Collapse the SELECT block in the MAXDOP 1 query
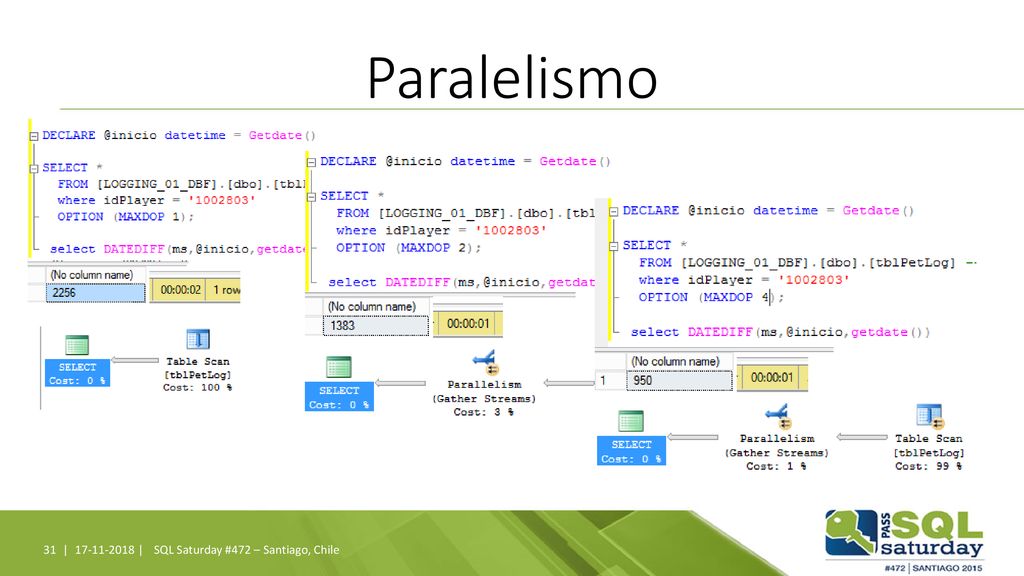The image size is (1024, 576). (34, 168)
